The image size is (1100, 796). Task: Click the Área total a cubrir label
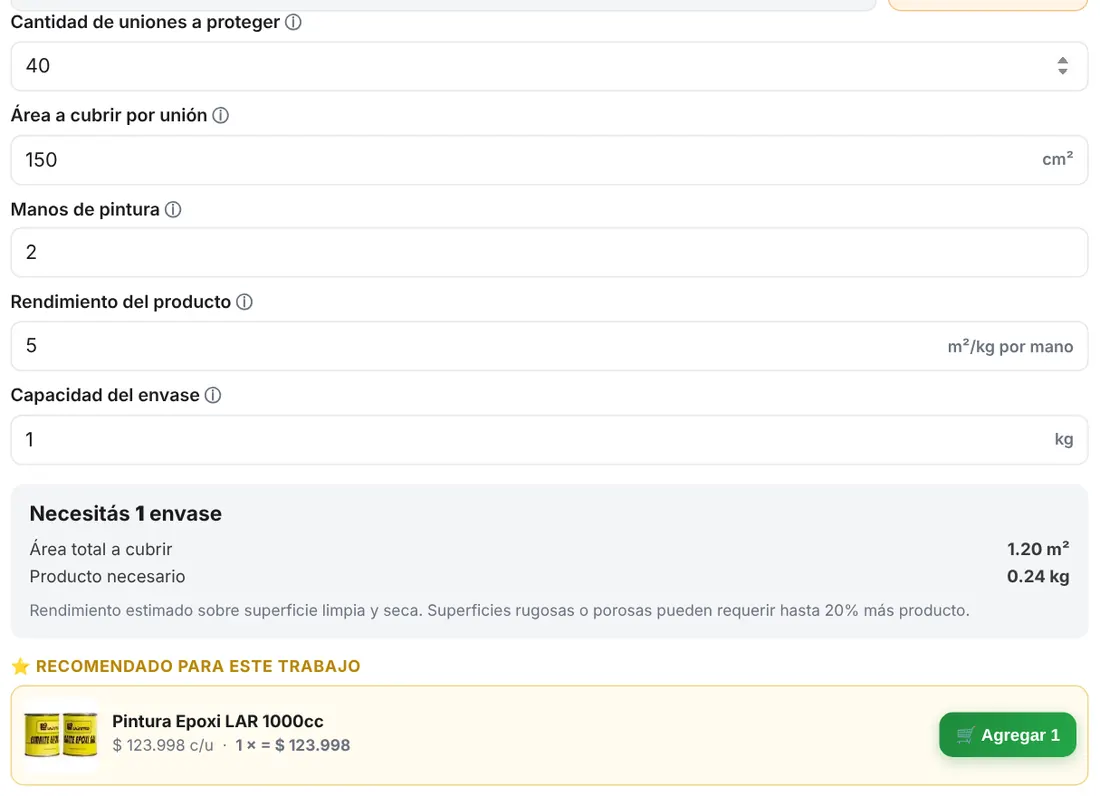tap(100, 549)
